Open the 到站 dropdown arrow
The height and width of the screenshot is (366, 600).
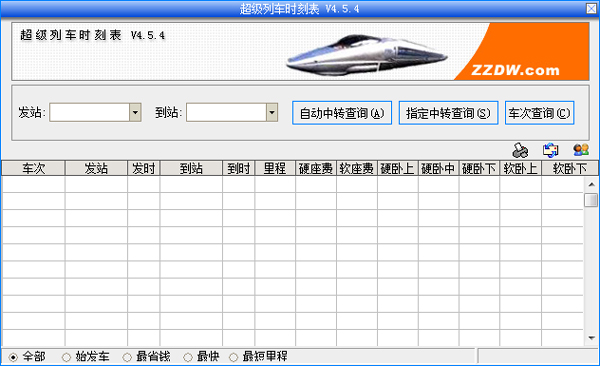coord(272,113)
